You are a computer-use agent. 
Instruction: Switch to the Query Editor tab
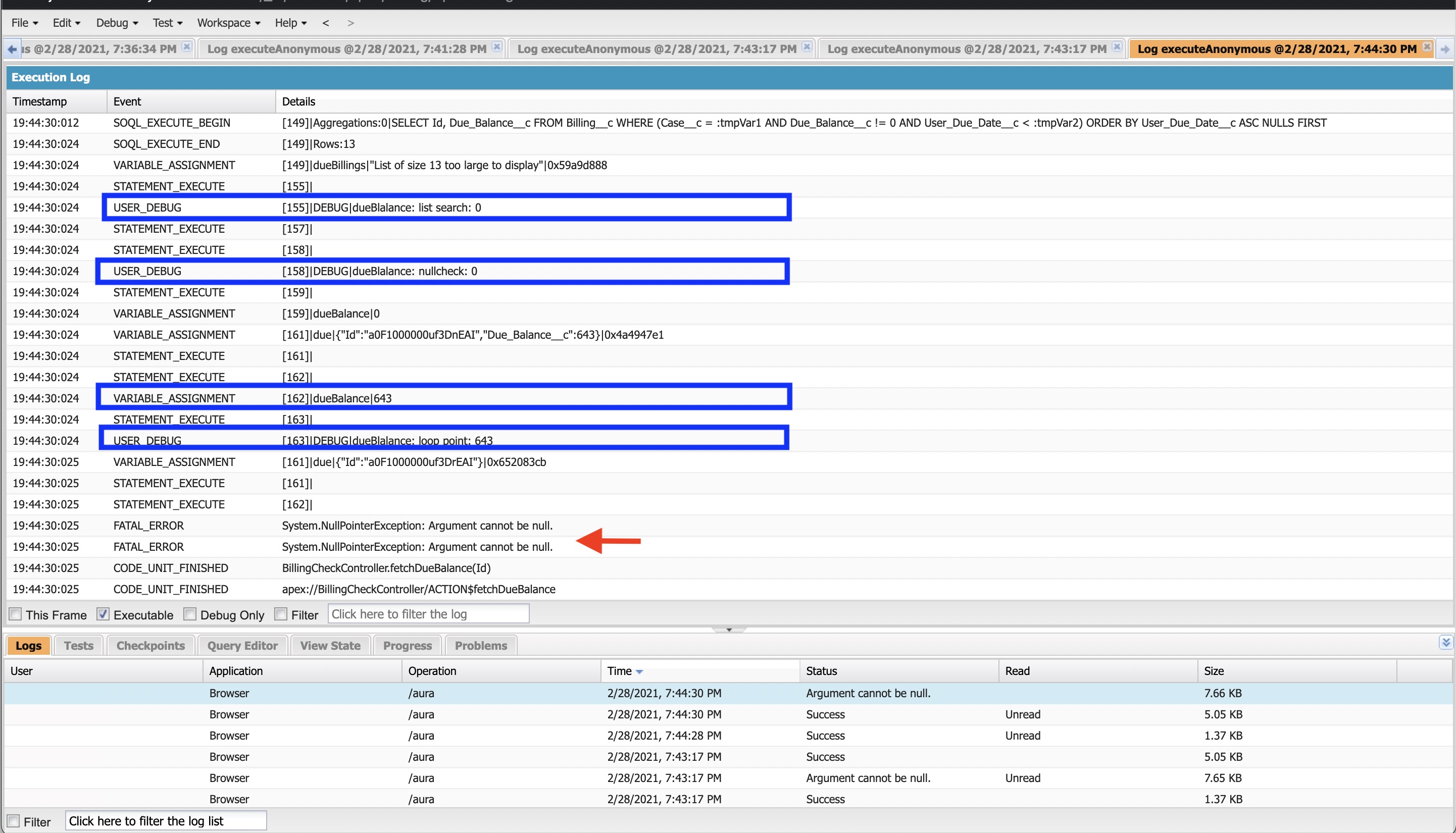click(242, 645)
